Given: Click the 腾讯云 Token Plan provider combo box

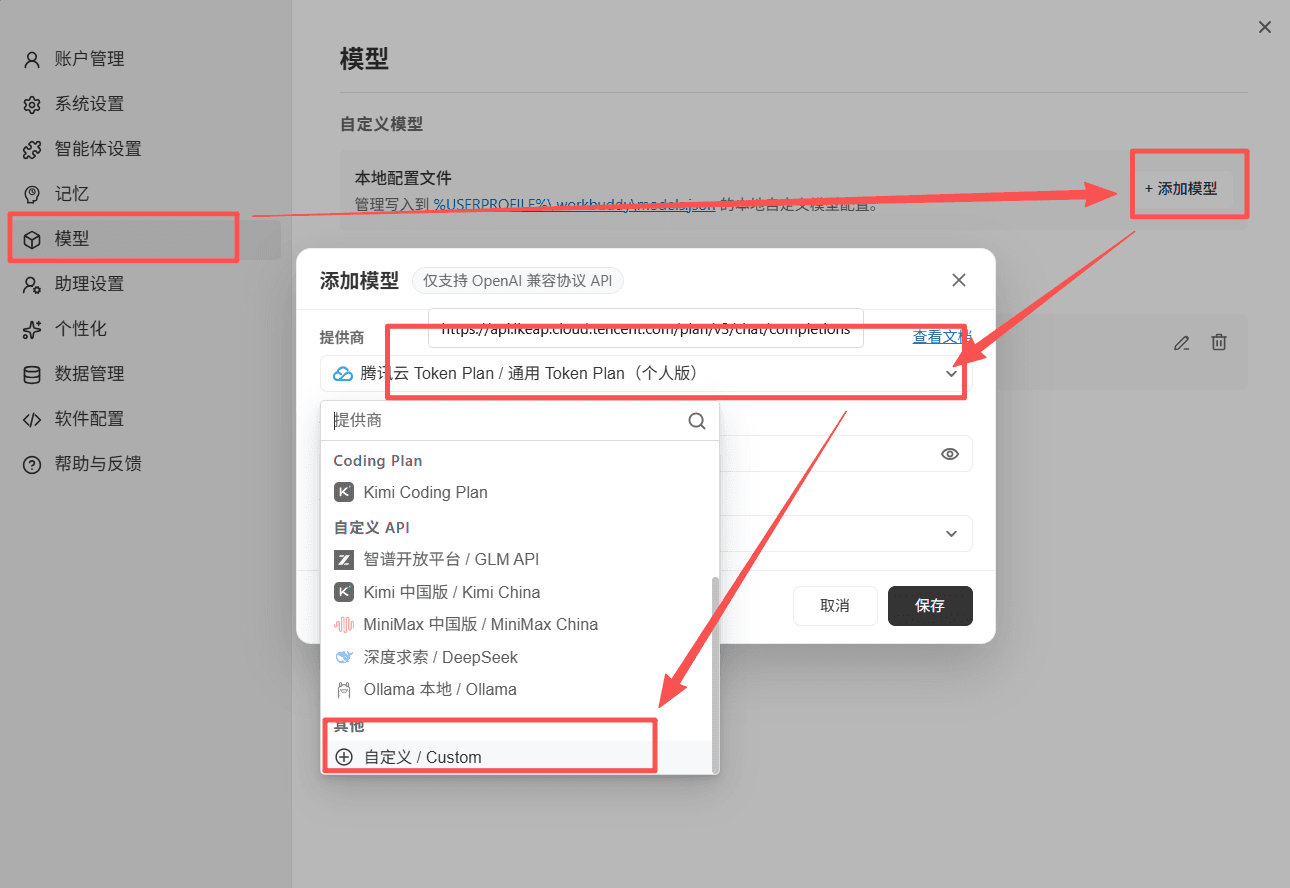Looking at the screenshot, I should coord(646,373).
